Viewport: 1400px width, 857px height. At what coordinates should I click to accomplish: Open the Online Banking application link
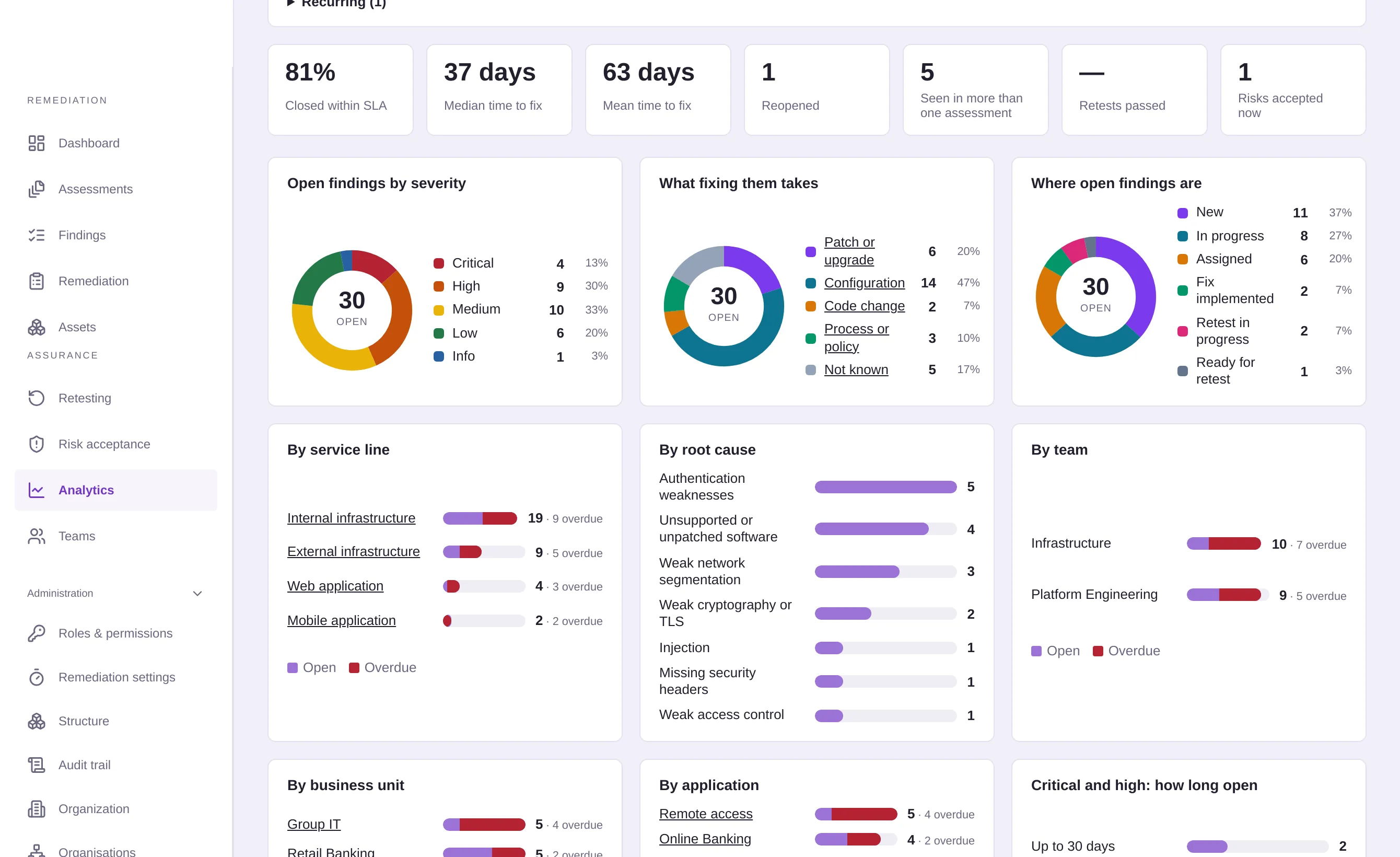point(705,839)
